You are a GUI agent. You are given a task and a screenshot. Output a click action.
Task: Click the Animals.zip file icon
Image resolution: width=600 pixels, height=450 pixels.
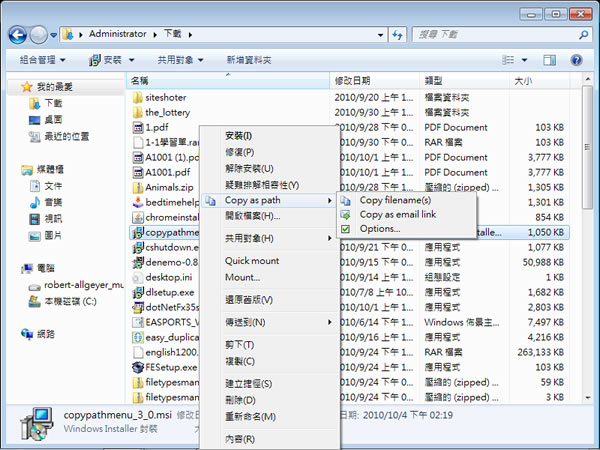pyautogui.click(x=138, y=187)
